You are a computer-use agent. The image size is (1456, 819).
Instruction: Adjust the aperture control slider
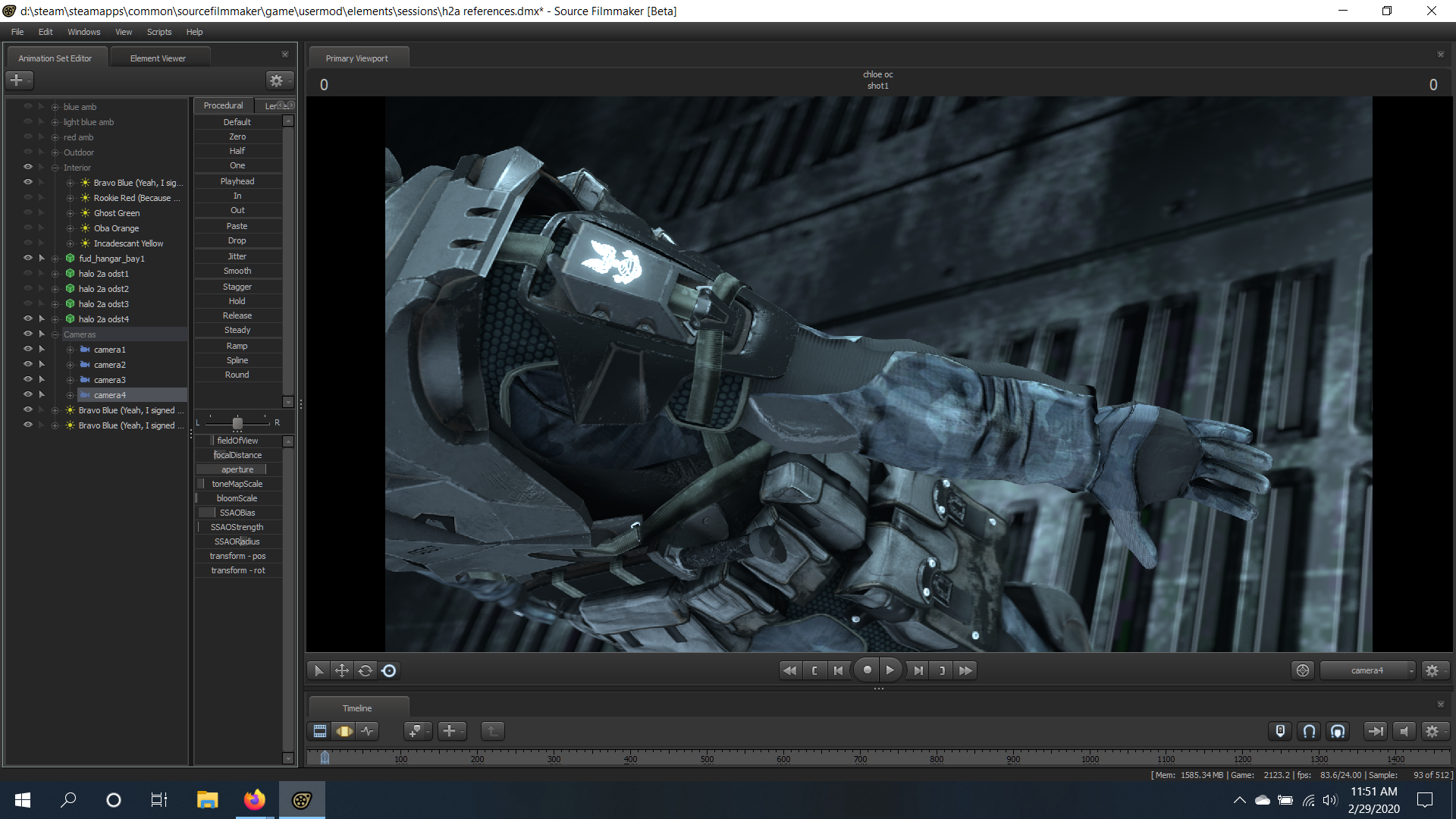click(237, 469)
